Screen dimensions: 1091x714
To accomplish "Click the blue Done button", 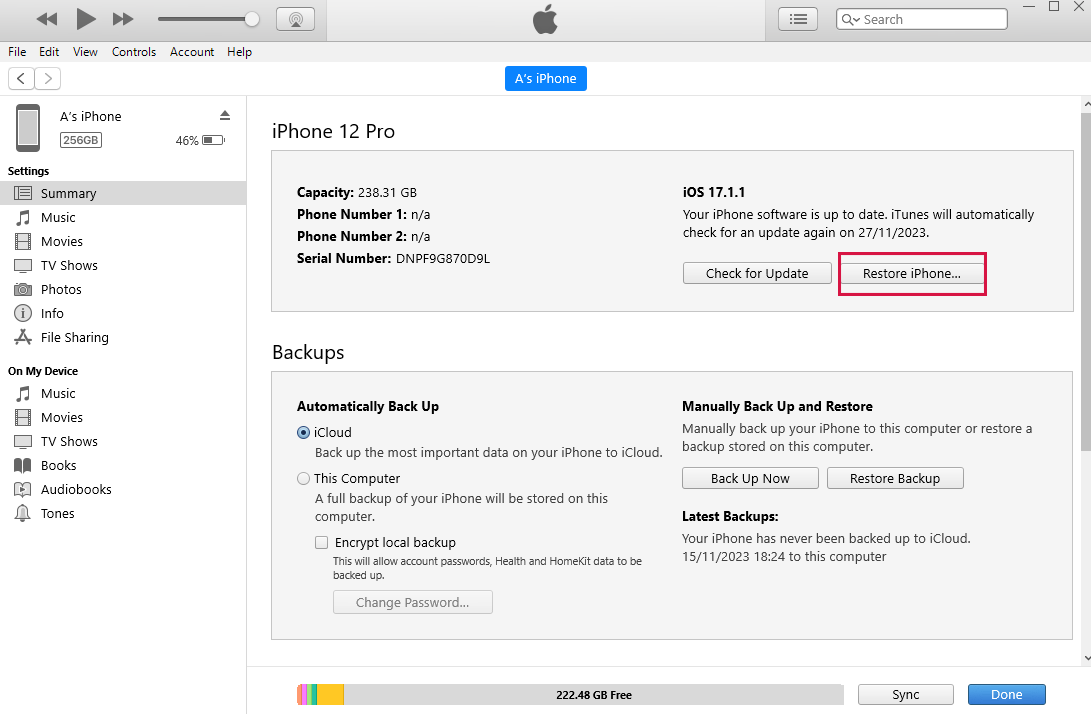I will coord(1006,695).
